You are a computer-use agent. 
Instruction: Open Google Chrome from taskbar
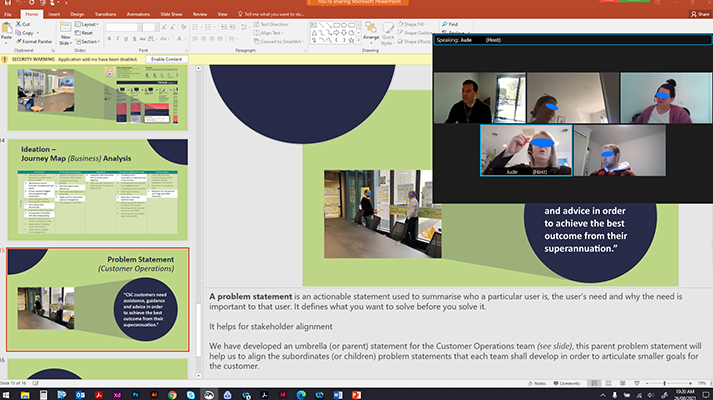click(x=172, y=395)
